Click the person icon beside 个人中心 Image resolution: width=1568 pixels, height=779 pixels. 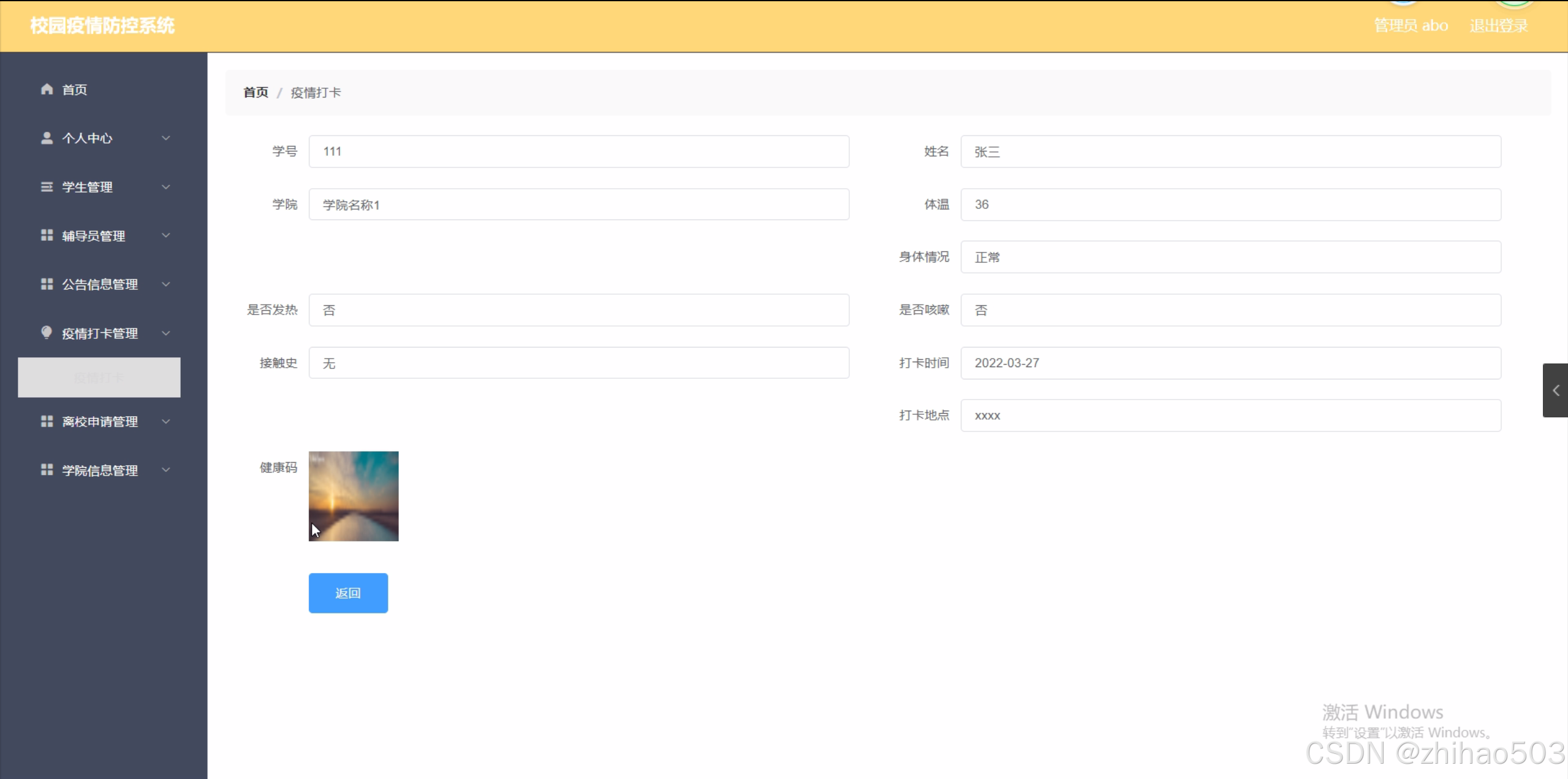tap(47, 138)
